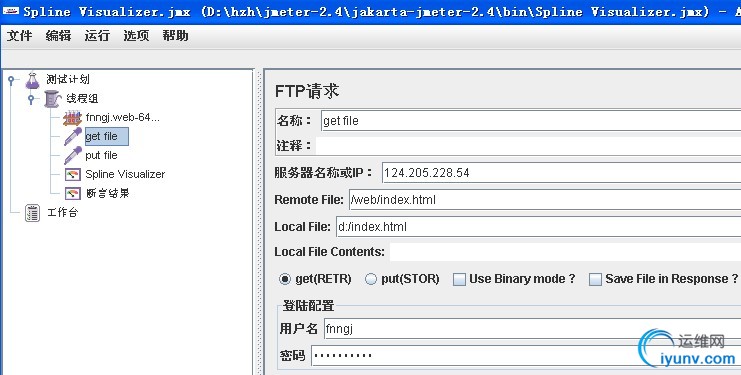The height and width of the screenshot is (375, 741).
Task: Enable Use Binary mode checkbox
Action: tap(459, 280)
